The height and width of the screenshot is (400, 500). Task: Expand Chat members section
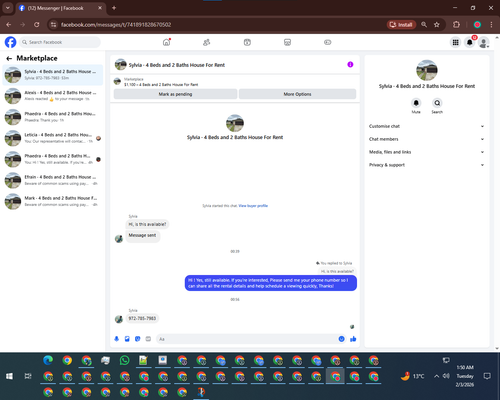[x=426, y=139]
